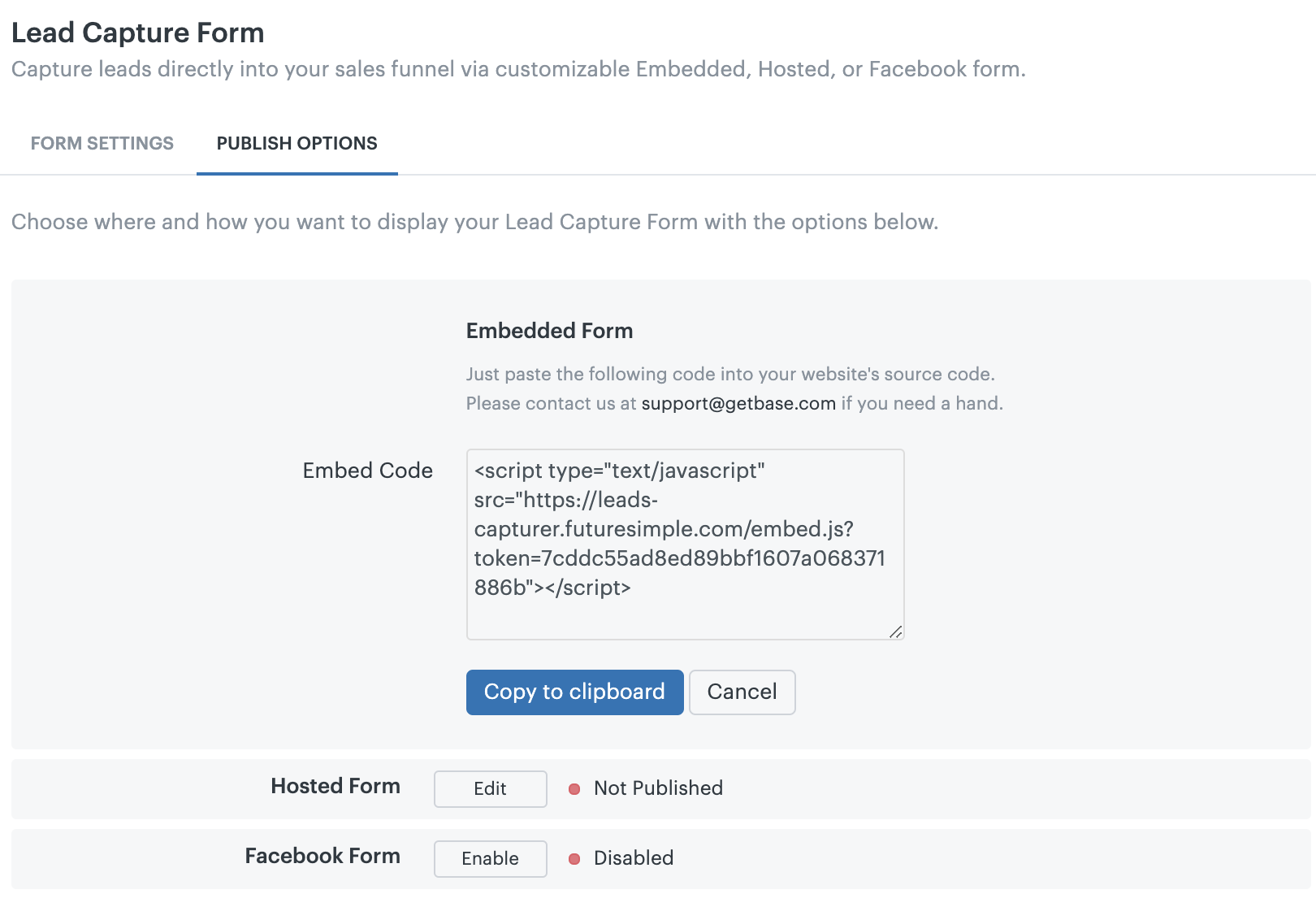Screen dimensions: 1316x907
Task: Click the red Disabled status dot
Action: [574, 859]
